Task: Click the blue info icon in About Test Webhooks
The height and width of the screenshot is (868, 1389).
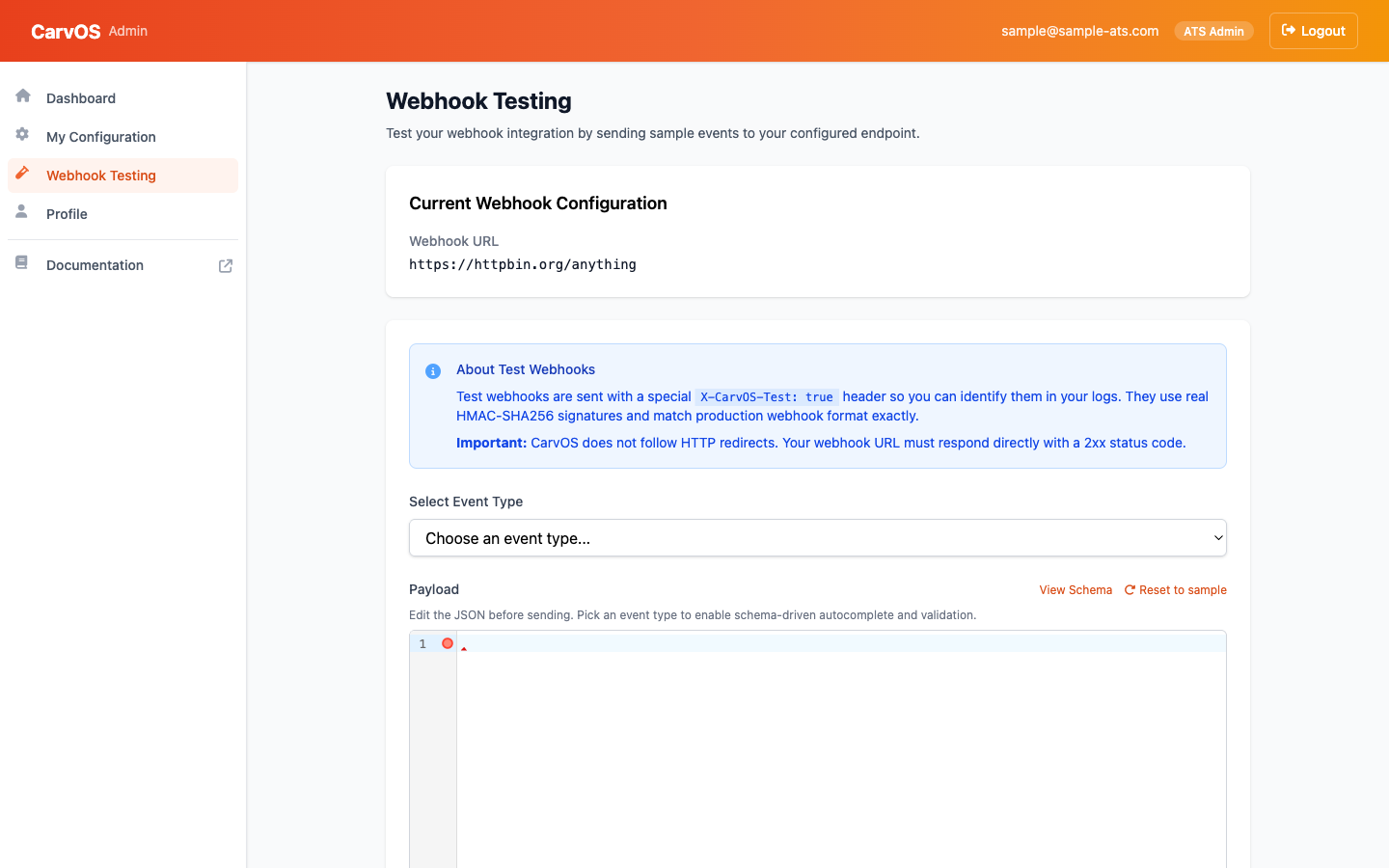Action: [x=433, y=371]
